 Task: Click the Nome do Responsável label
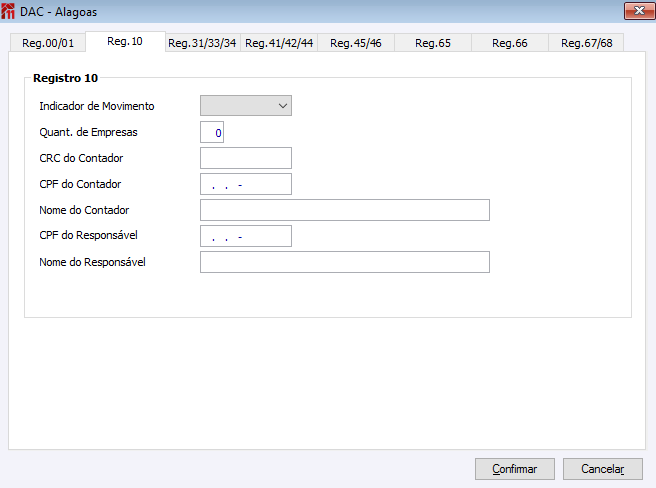(92, 262)
